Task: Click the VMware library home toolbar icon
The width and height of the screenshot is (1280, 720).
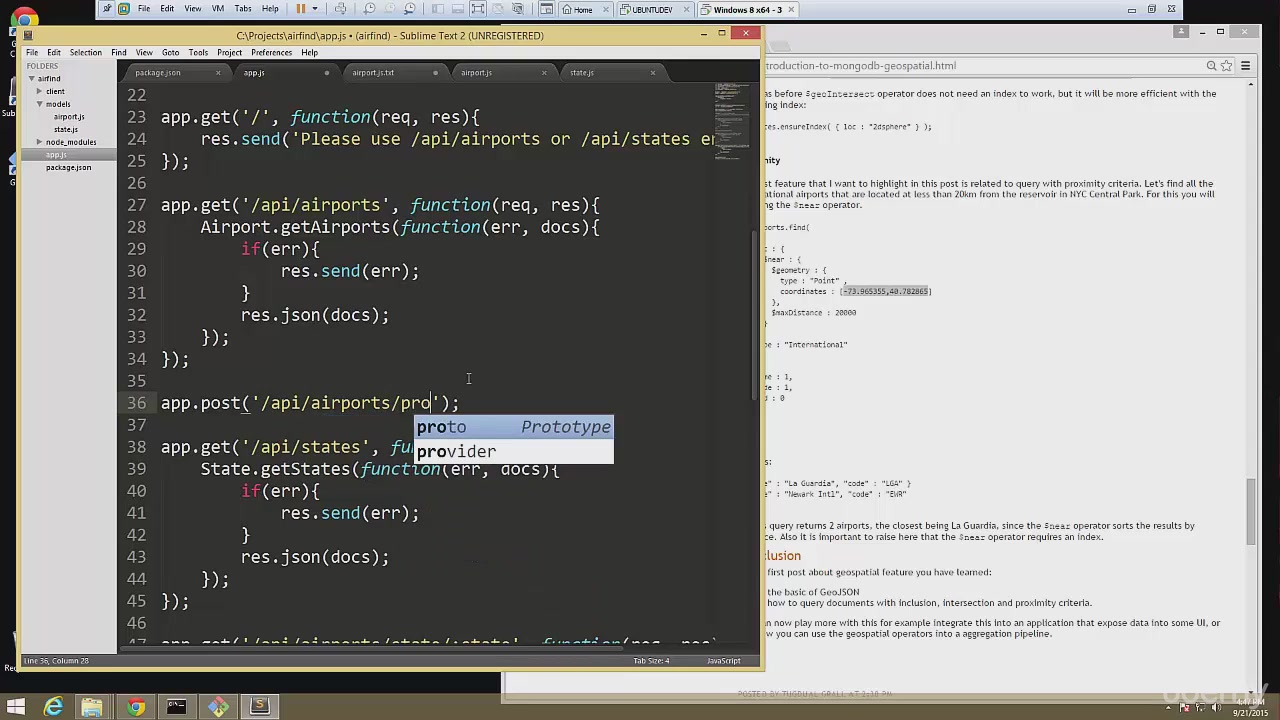Action: (x=546, y=9)
